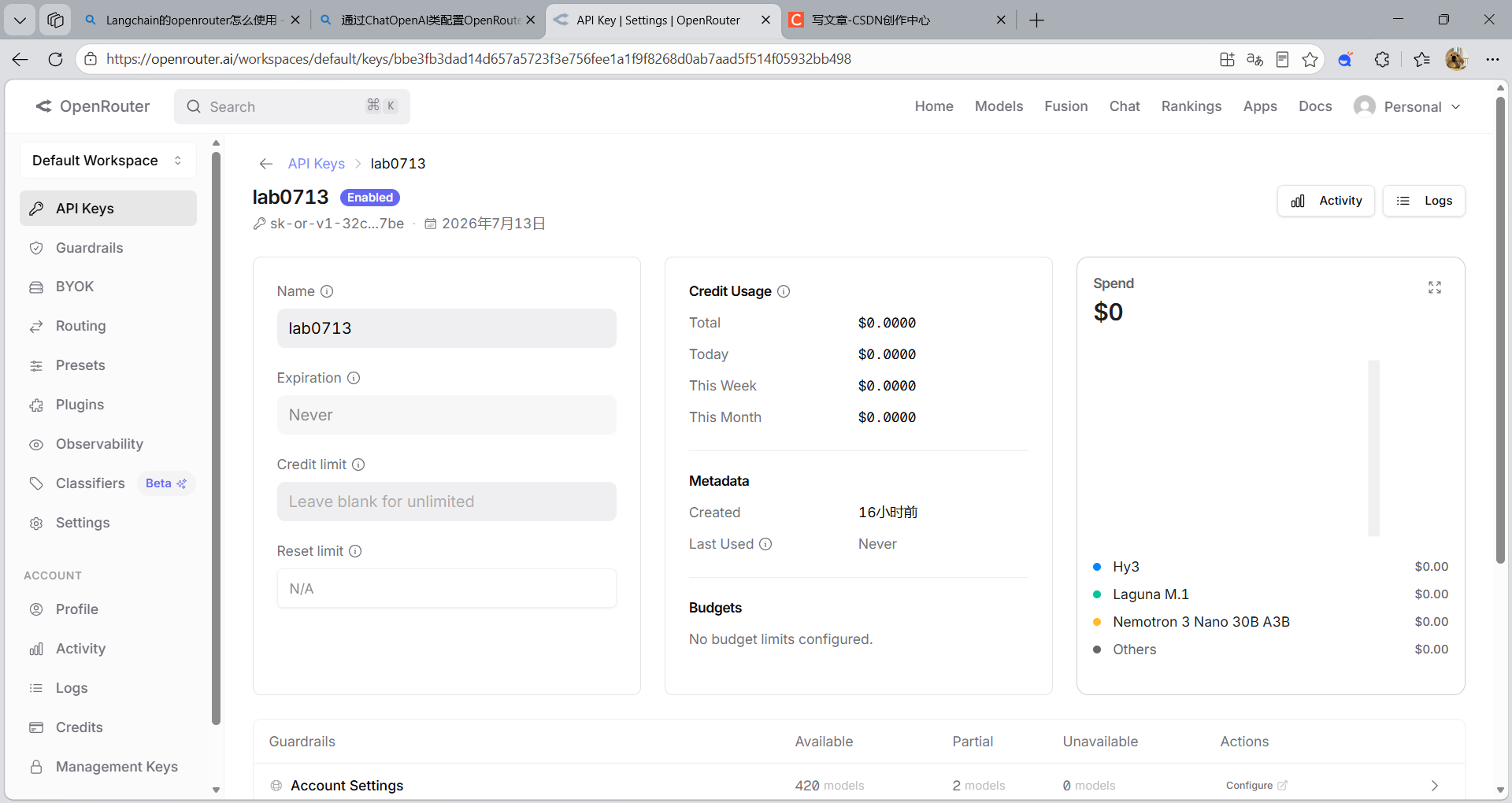The width and height of the screenshot is (1512, 803).
Task: Open Presets in the sidebar
Action: coord(108,365)
